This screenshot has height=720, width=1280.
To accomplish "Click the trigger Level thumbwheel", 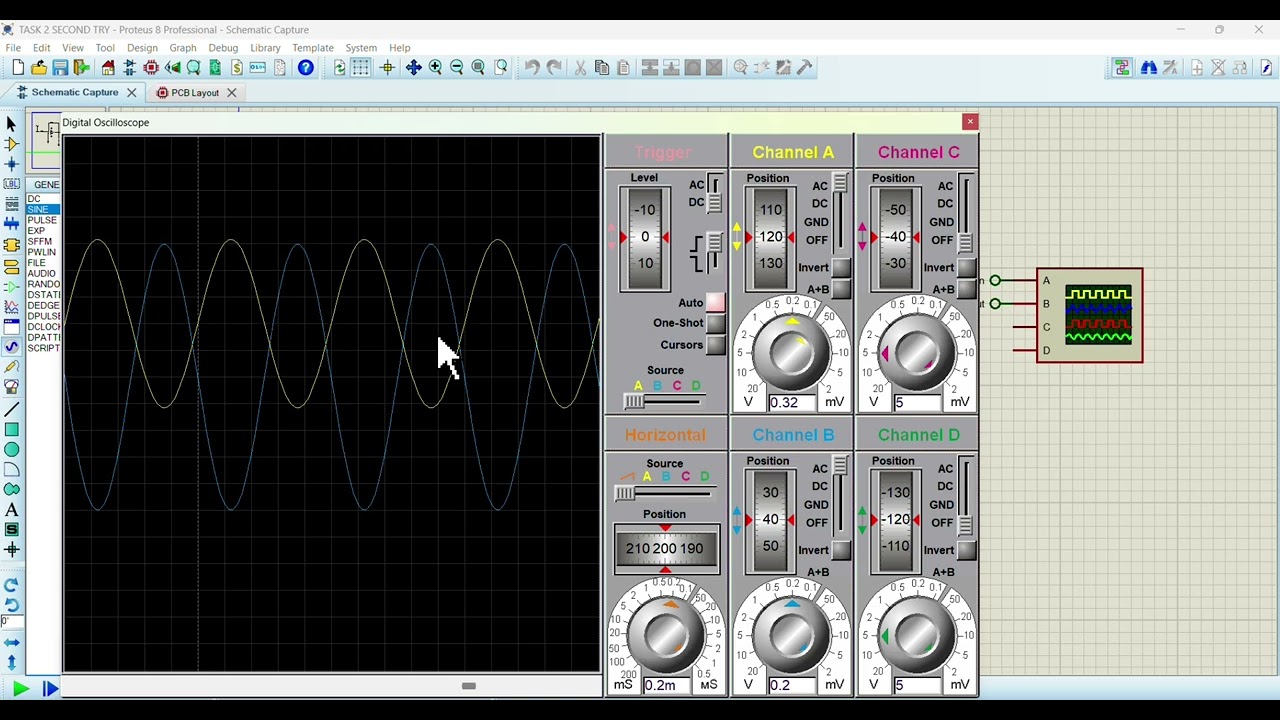I will click(x=645, y=238).
